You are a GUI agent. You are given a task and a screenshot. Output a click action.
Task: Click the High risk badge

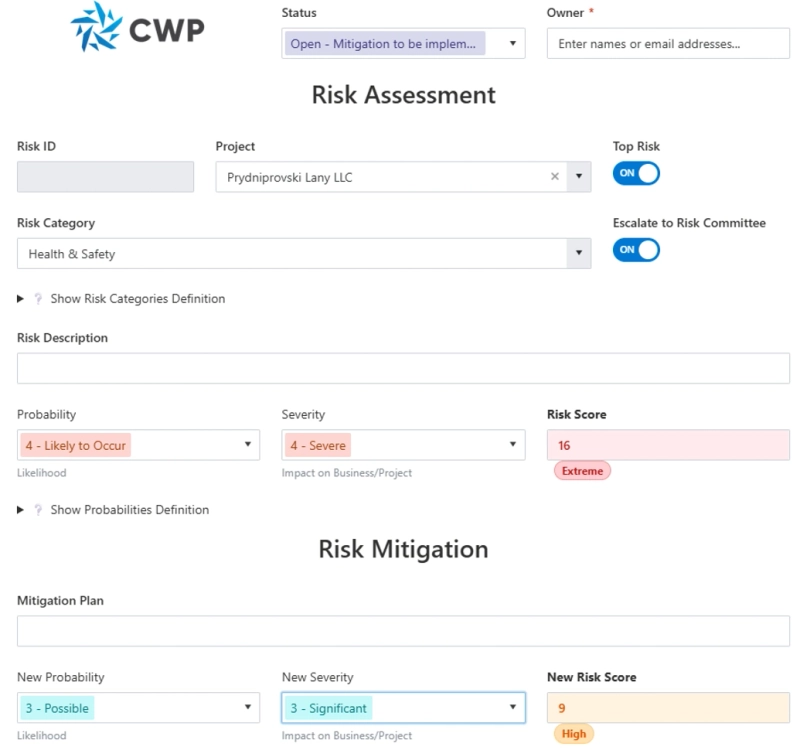pos(573,734)
